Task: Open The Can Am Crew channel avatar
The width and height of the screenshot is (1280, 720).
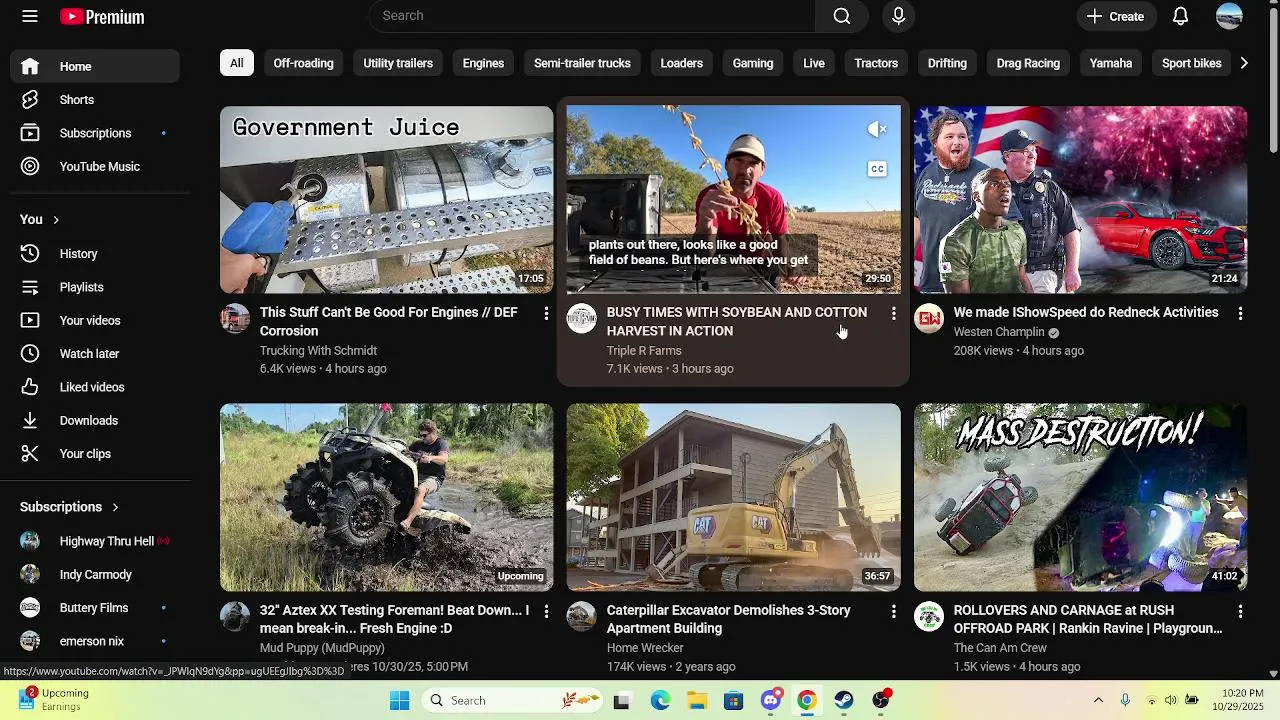Action: 929,616
